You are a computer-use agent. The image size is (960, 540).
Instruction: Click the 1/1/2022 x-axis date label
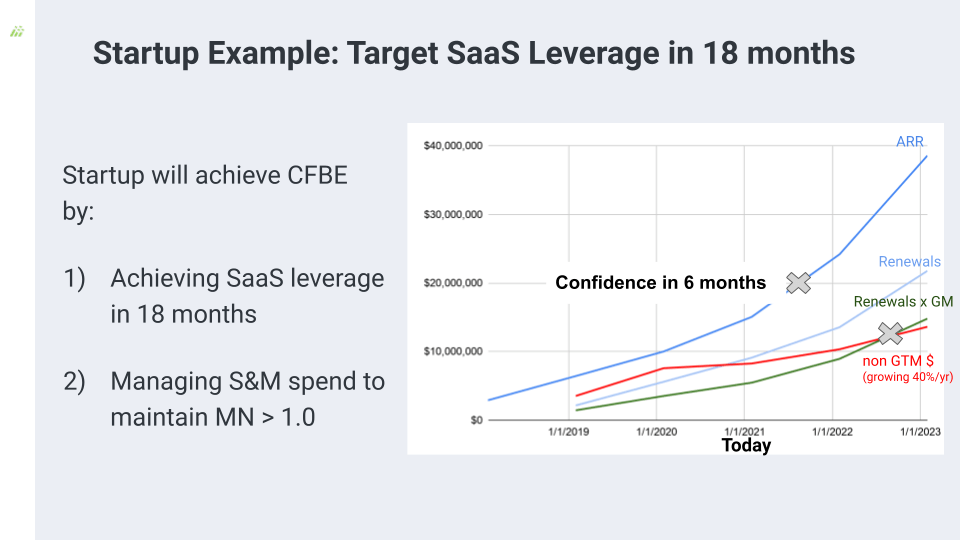click(832, 432)
